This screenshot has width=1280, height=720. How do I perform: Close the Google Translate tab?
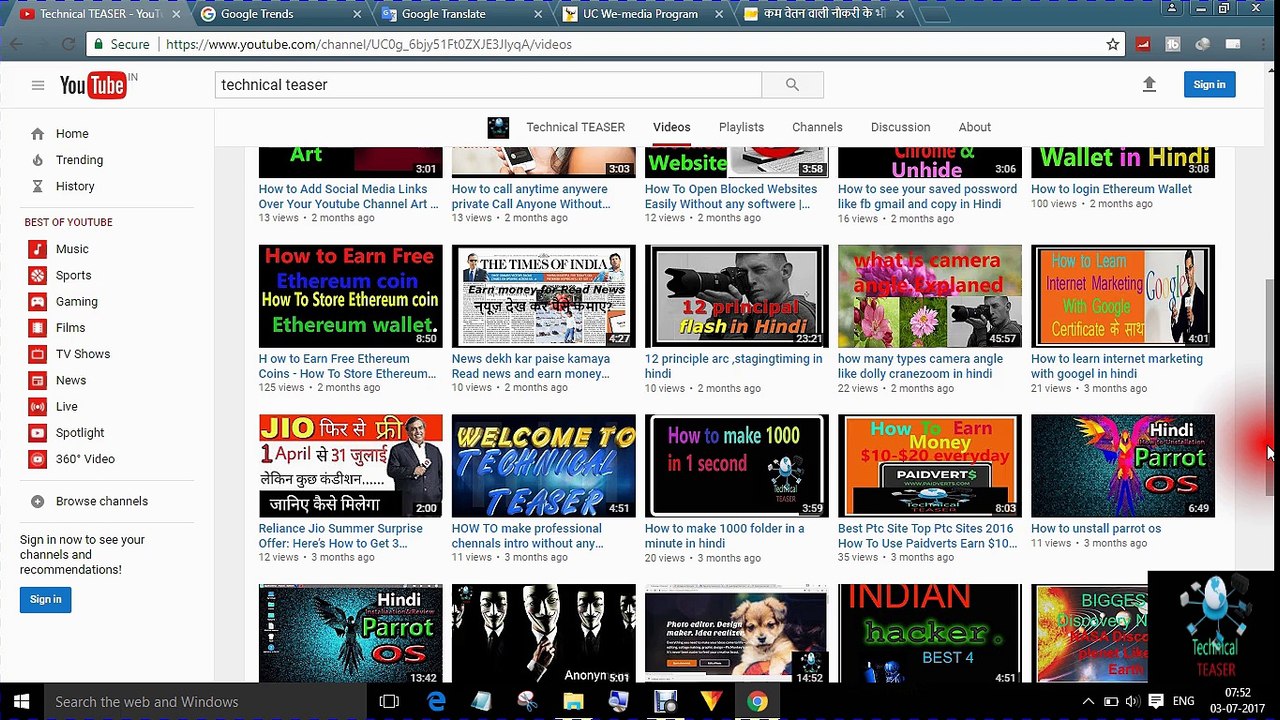[538, 14]
